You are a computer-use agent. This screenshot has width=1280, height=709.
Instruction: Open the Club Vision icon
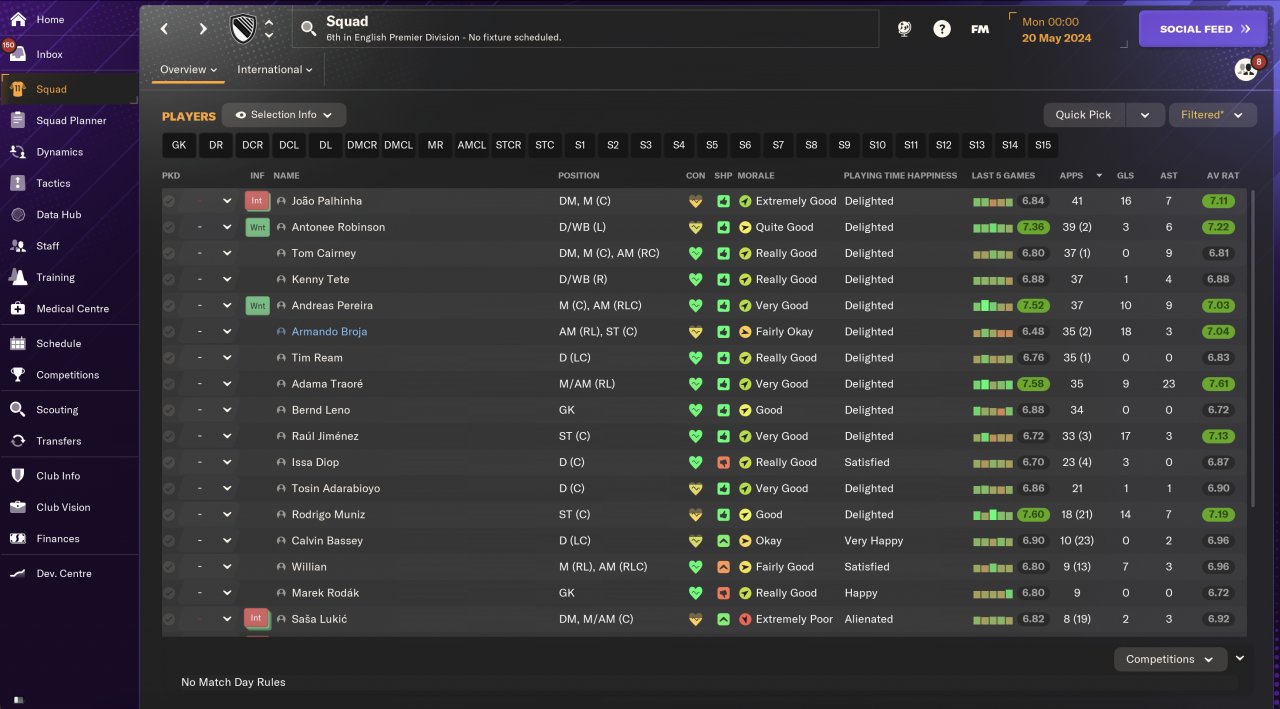pos(18,507)
